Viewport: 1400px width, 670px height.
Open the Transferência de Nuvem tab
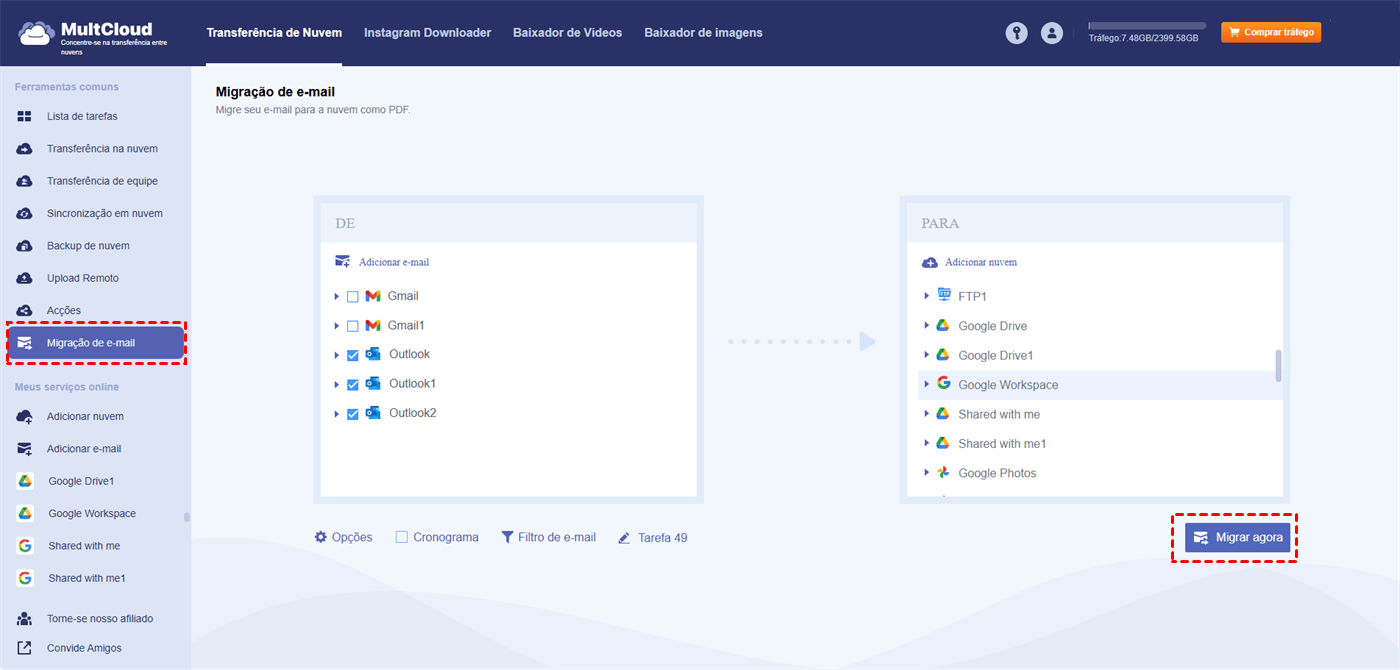click(274, 33)
